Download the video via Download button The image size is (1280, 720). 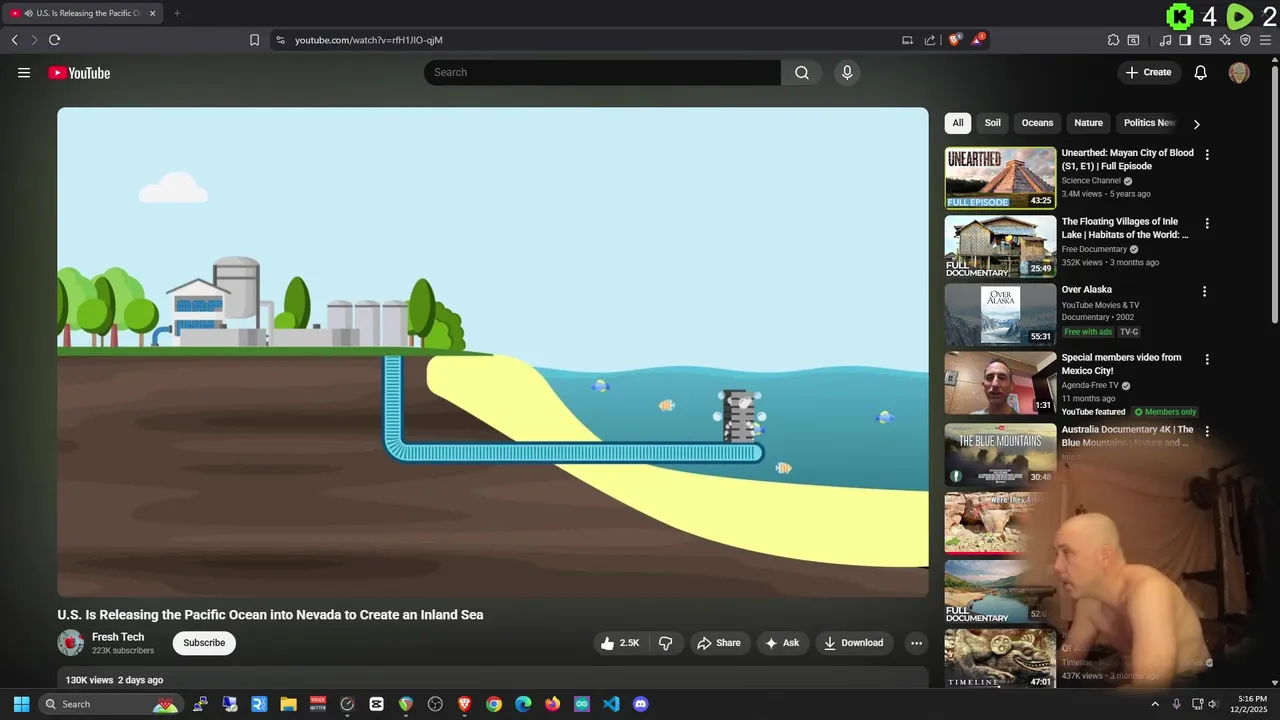point(853,643)
